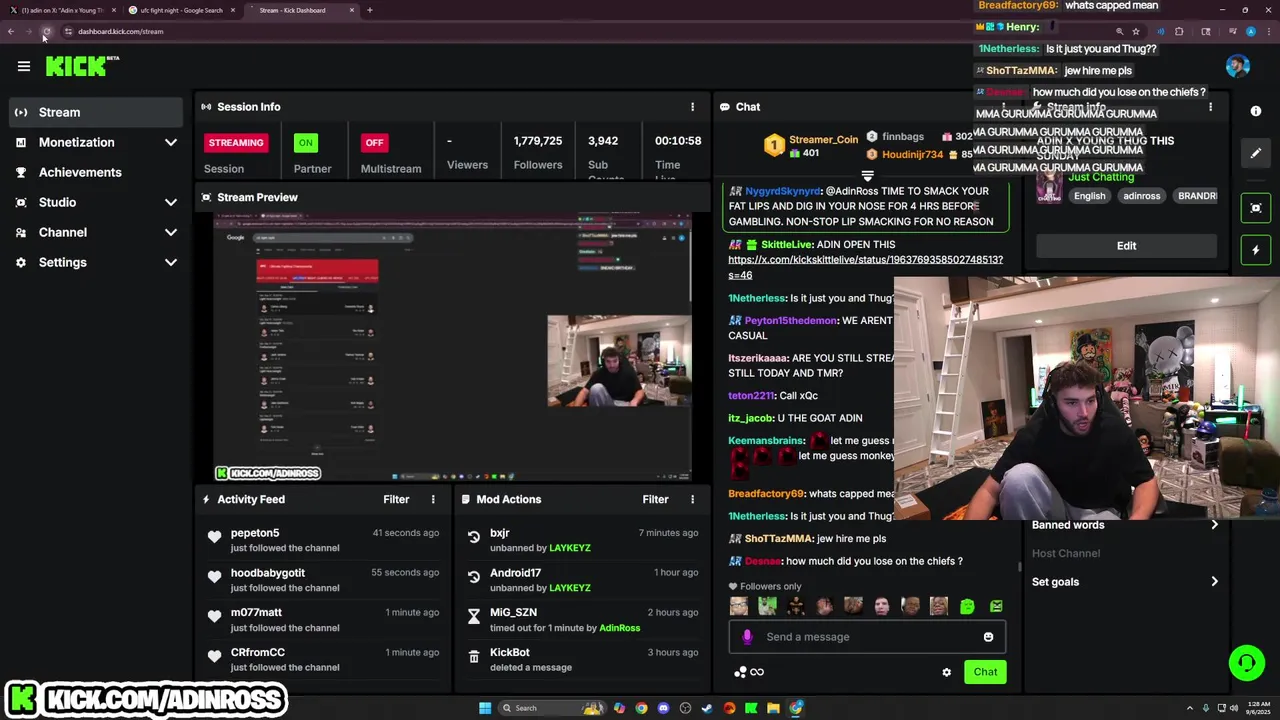1280x720 pixels.
Task: Click the purple microphone icon in chat input
Action: (x=747, y=637)
